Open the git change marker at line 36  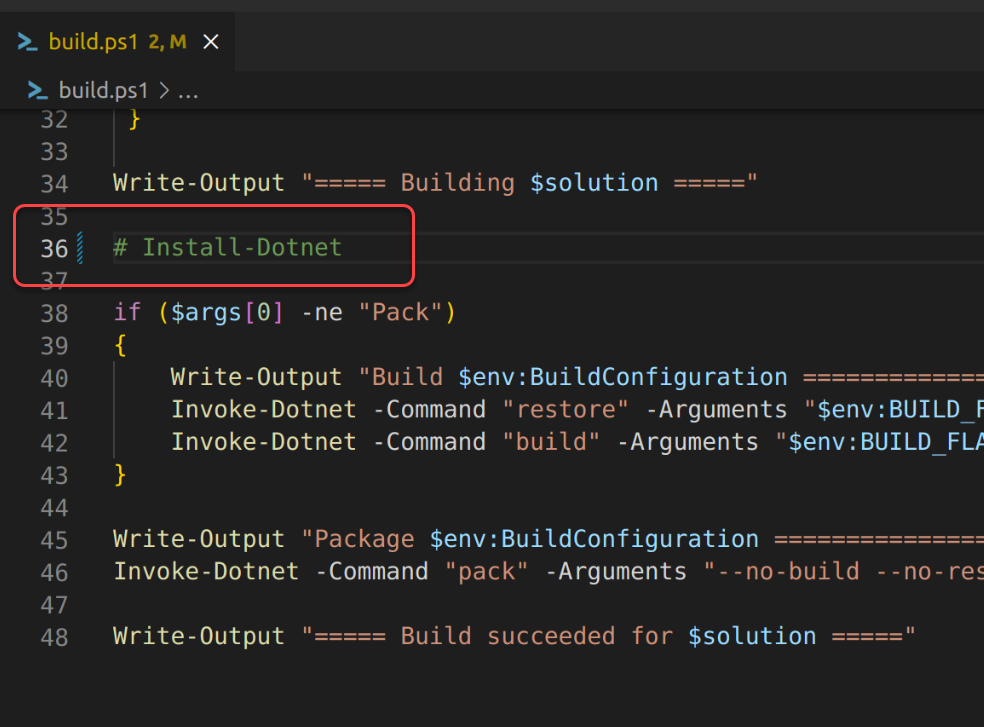80,247
